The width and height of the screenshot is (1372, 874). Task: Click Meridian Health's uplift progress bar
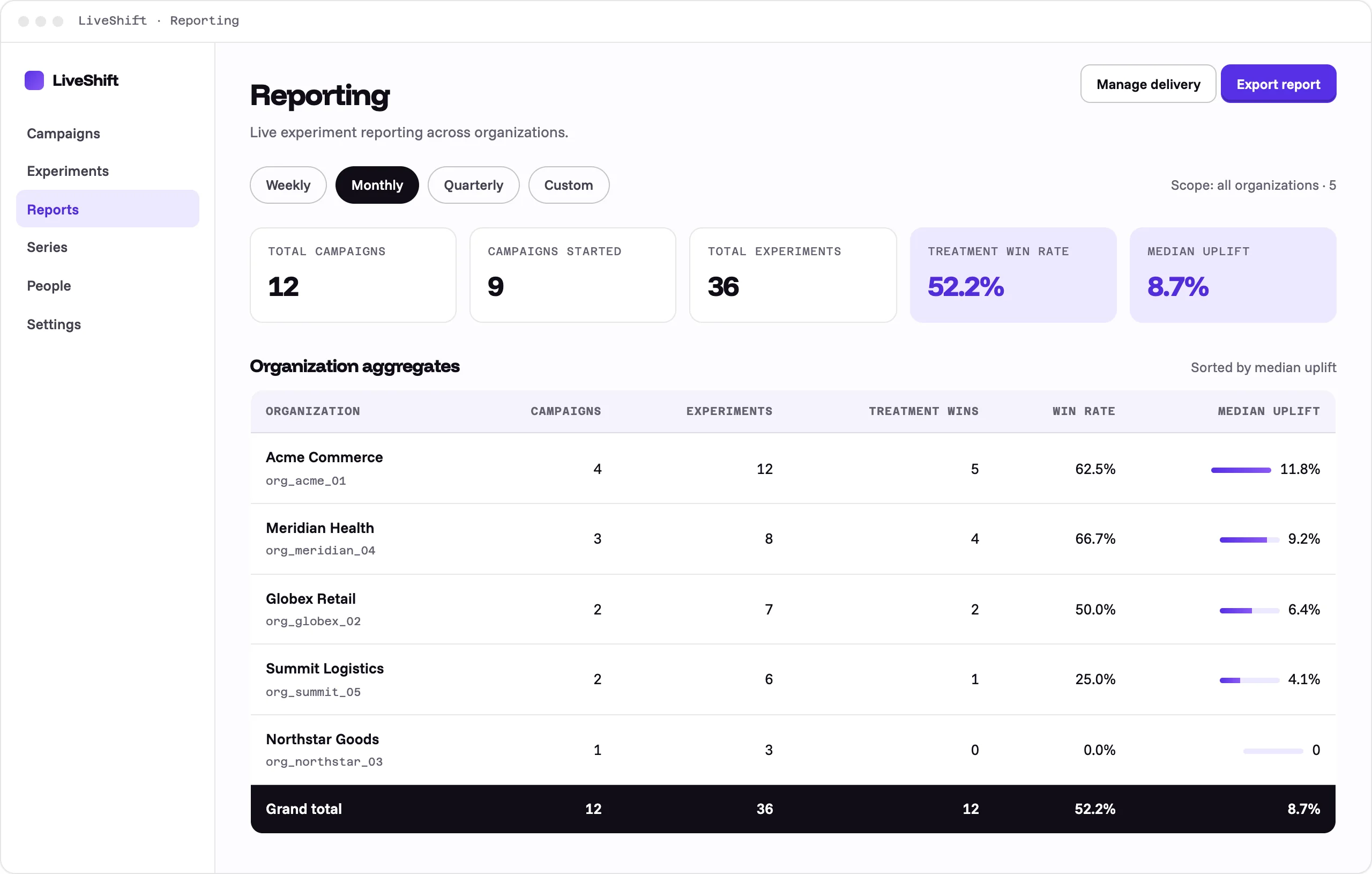[x=1249, y=540]
